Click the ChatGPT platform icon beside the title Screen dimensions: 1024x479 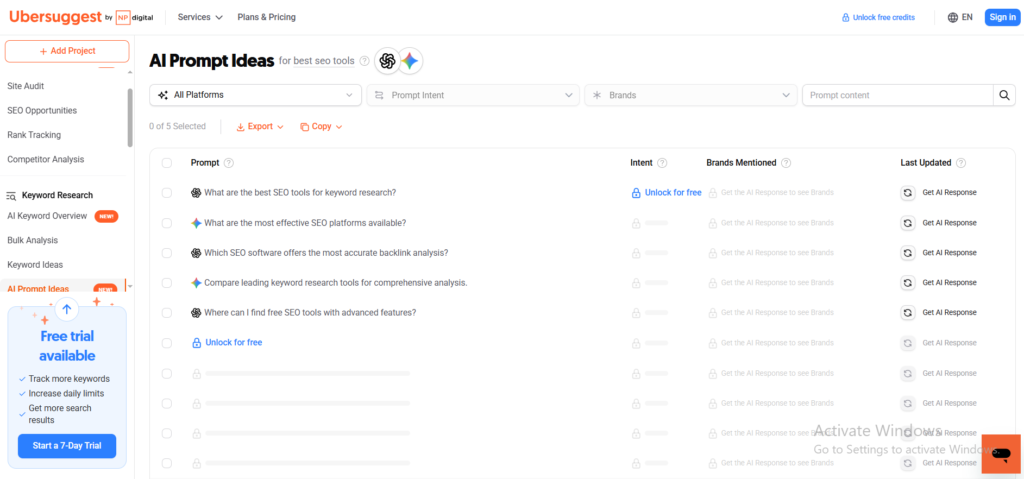coord(387,61)
